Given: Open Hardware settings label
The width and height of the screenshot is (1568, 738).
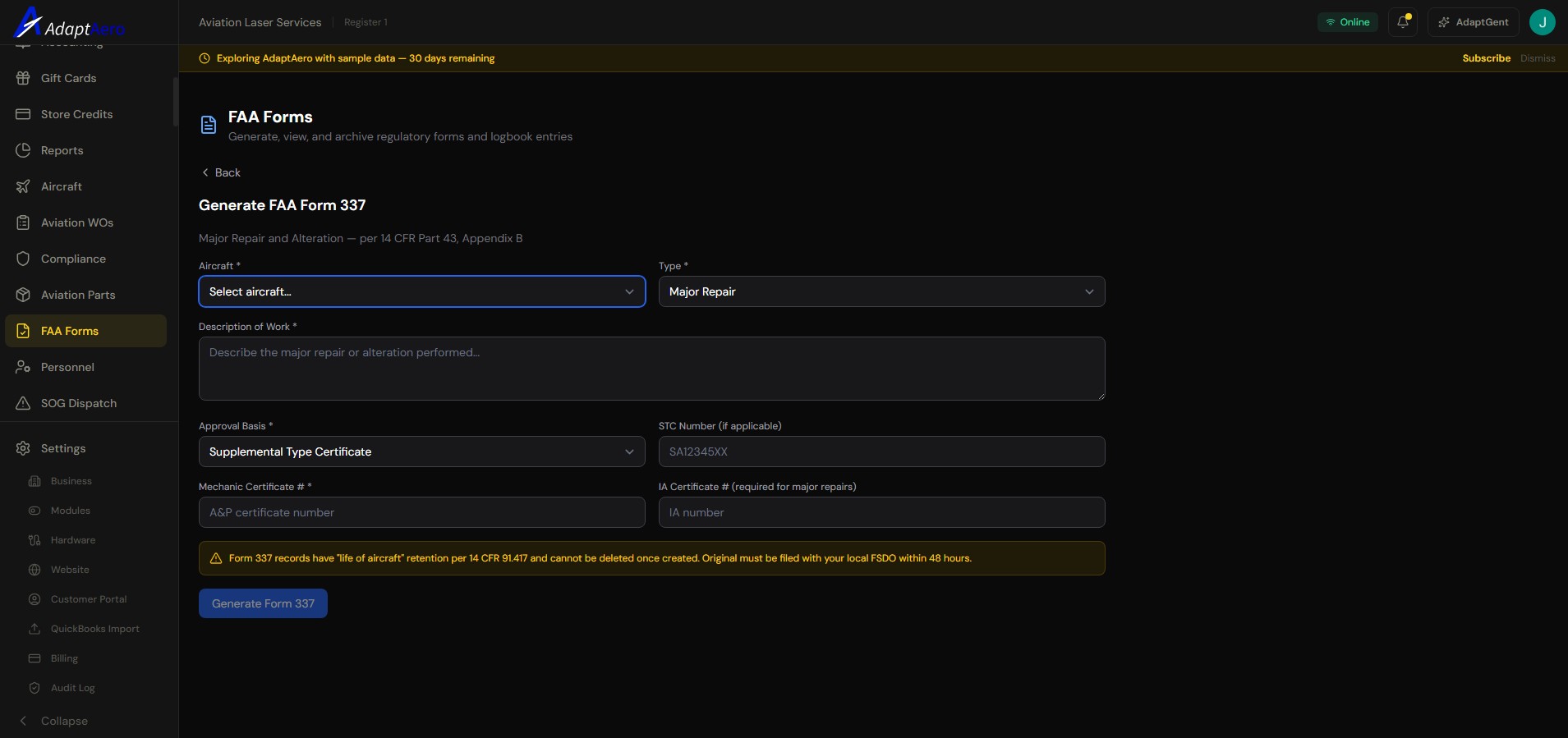Looking at the screenshot, I should coord(73,540).
